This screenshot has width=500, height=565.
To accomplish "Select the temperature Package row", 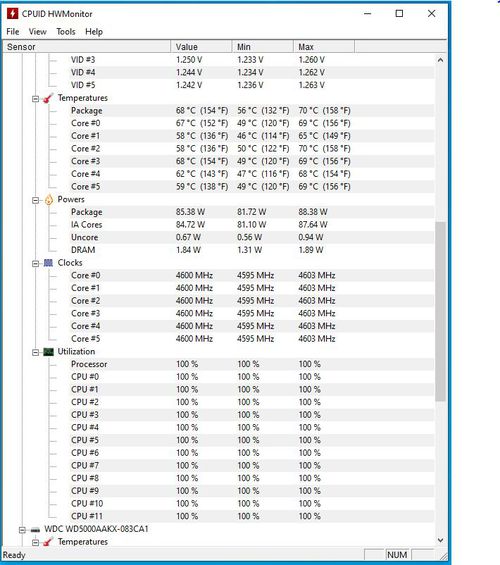I will coord(252,111).
